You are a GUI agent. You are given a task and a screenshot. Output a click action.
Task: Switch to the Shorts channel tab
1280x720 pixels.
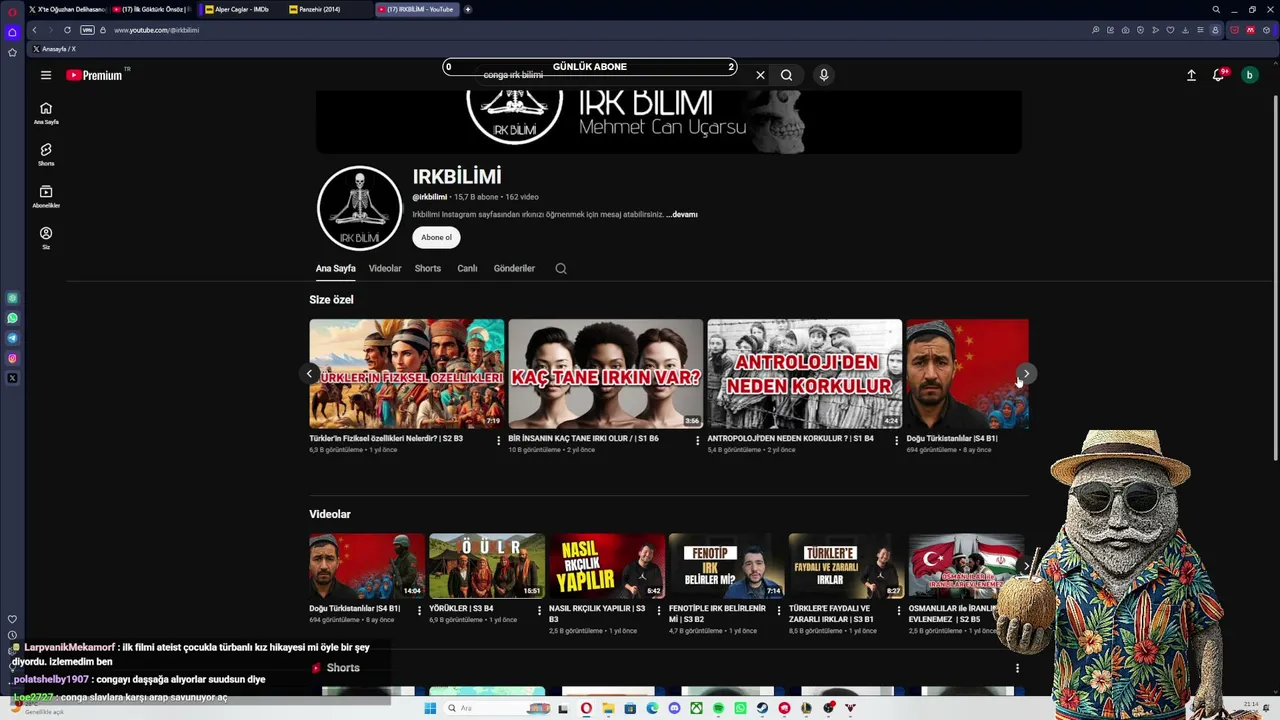[428, 268]
